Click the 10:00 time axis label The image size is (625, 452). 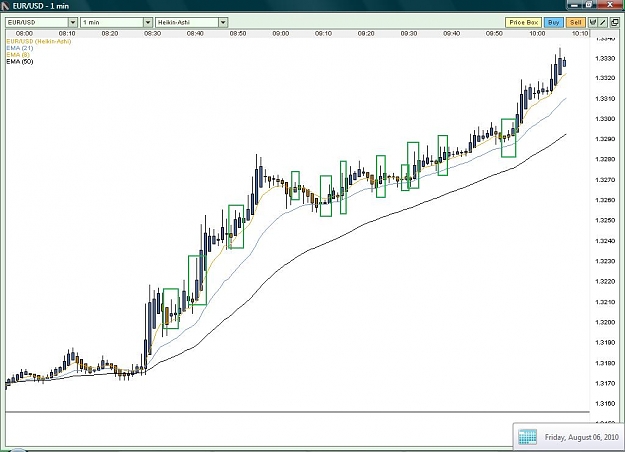click(x=537, y=33)
